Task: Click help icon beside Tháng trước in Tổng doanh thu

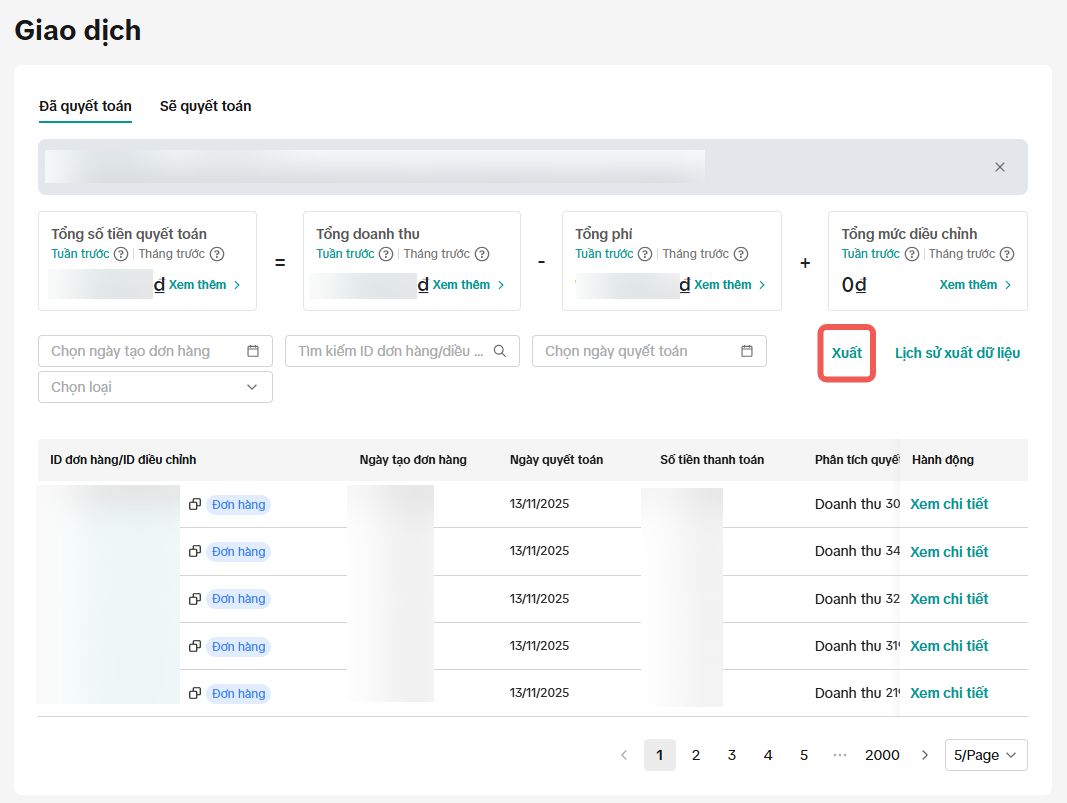Action: [482, 254]
